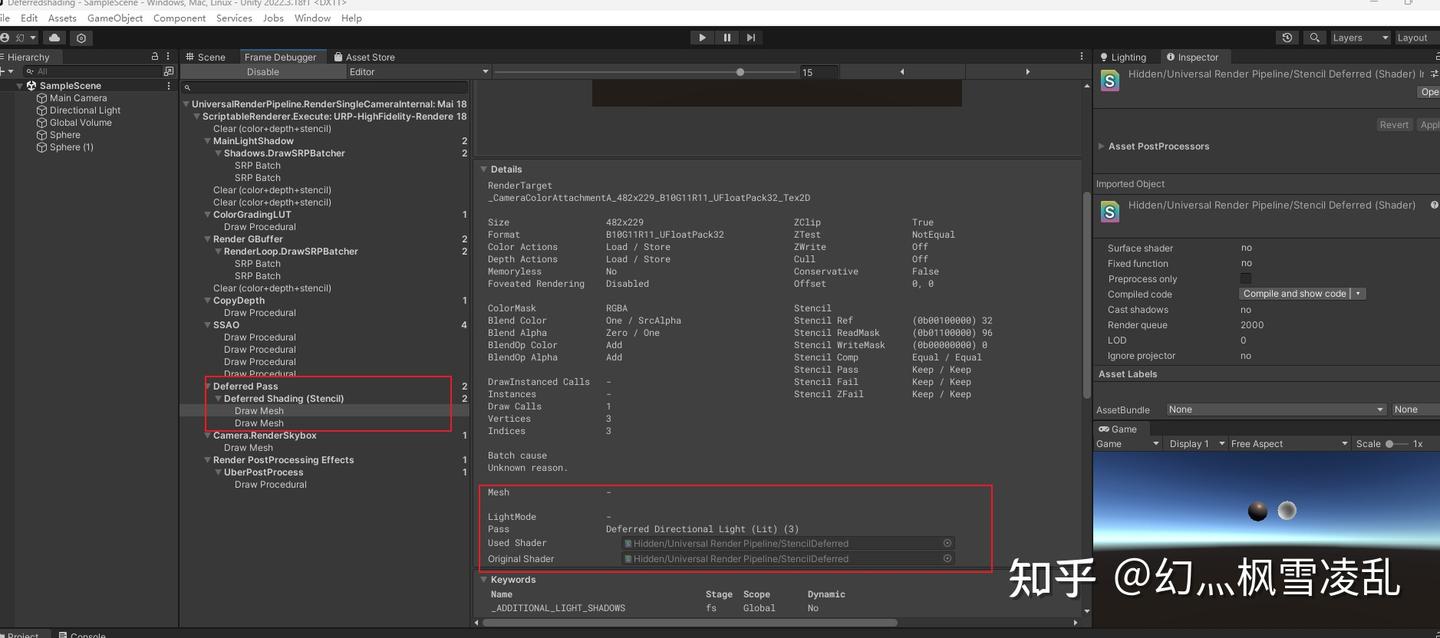Open the version control settings icon

(81, 37)
